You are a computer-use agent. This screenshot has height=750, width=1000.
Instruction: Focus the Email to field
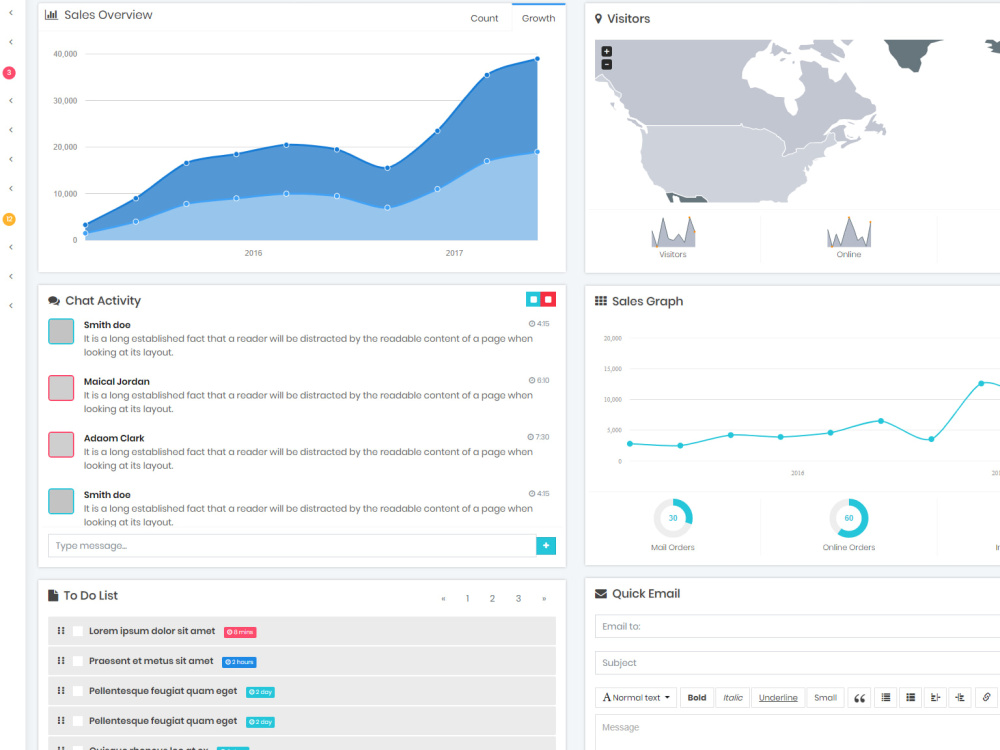click(x=797, y=627)
